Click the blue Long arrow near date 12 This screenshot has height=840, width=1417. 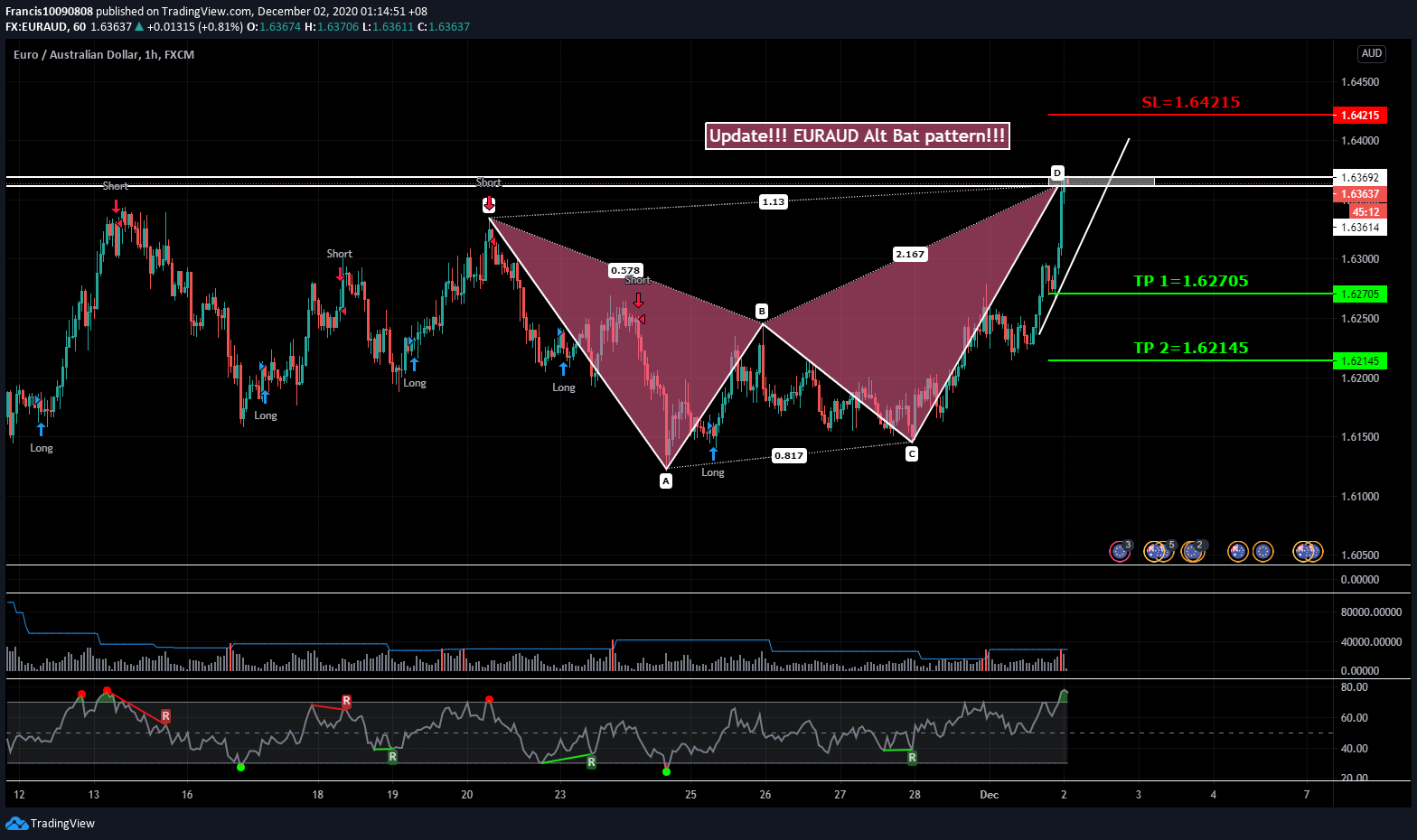pos(41,429)
